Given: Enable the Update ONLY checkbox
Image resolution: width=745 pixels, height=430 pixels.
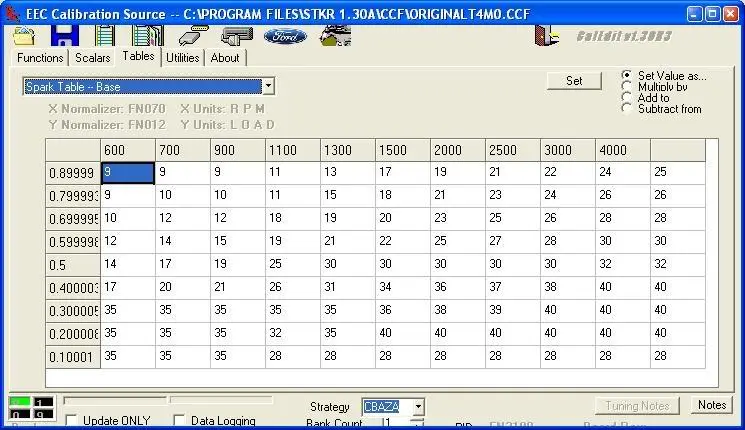Looking at the screenshot, I should tap(71, 420).
